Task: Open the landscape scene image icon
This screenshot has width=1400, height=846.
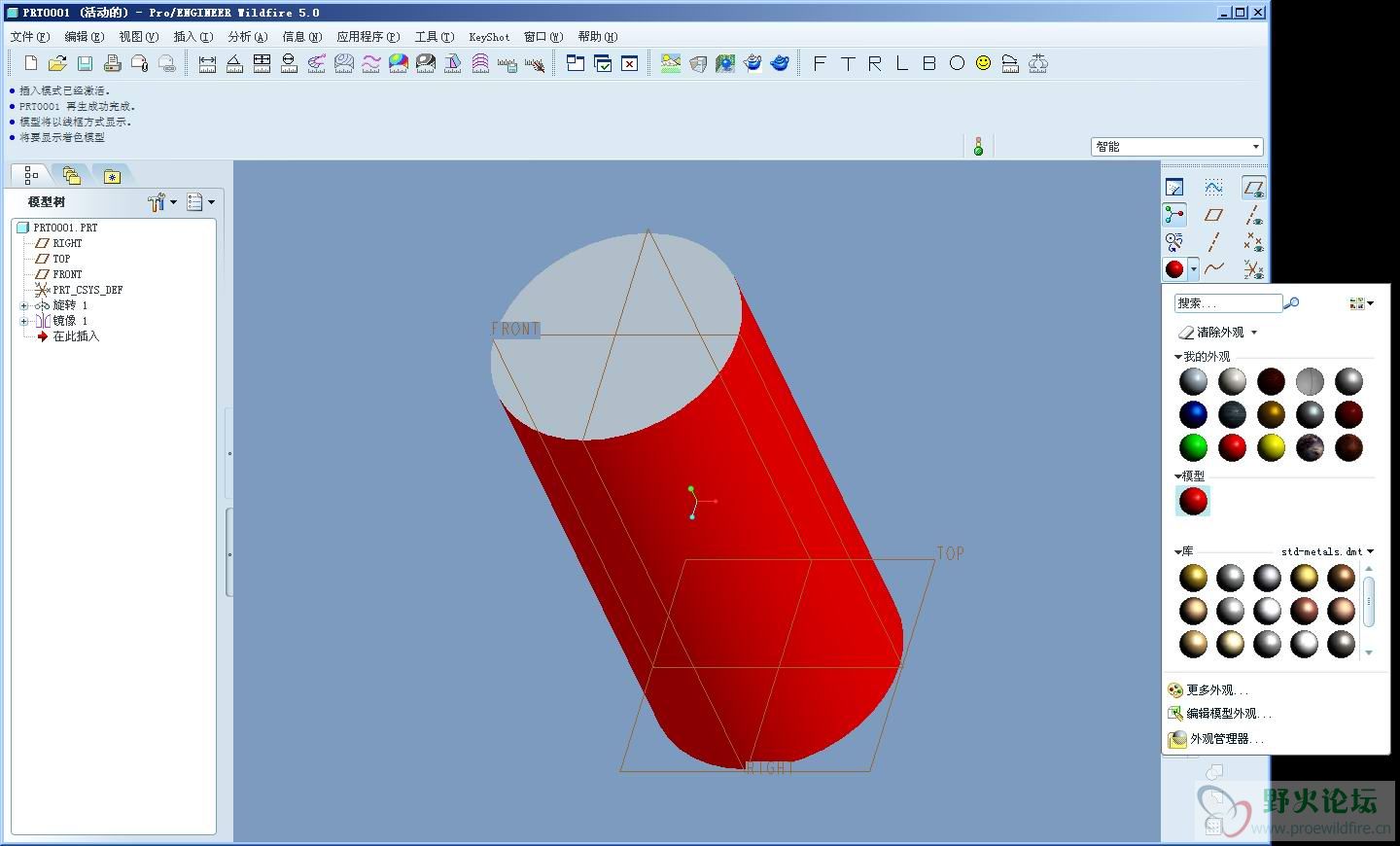Action: (671, 63)
